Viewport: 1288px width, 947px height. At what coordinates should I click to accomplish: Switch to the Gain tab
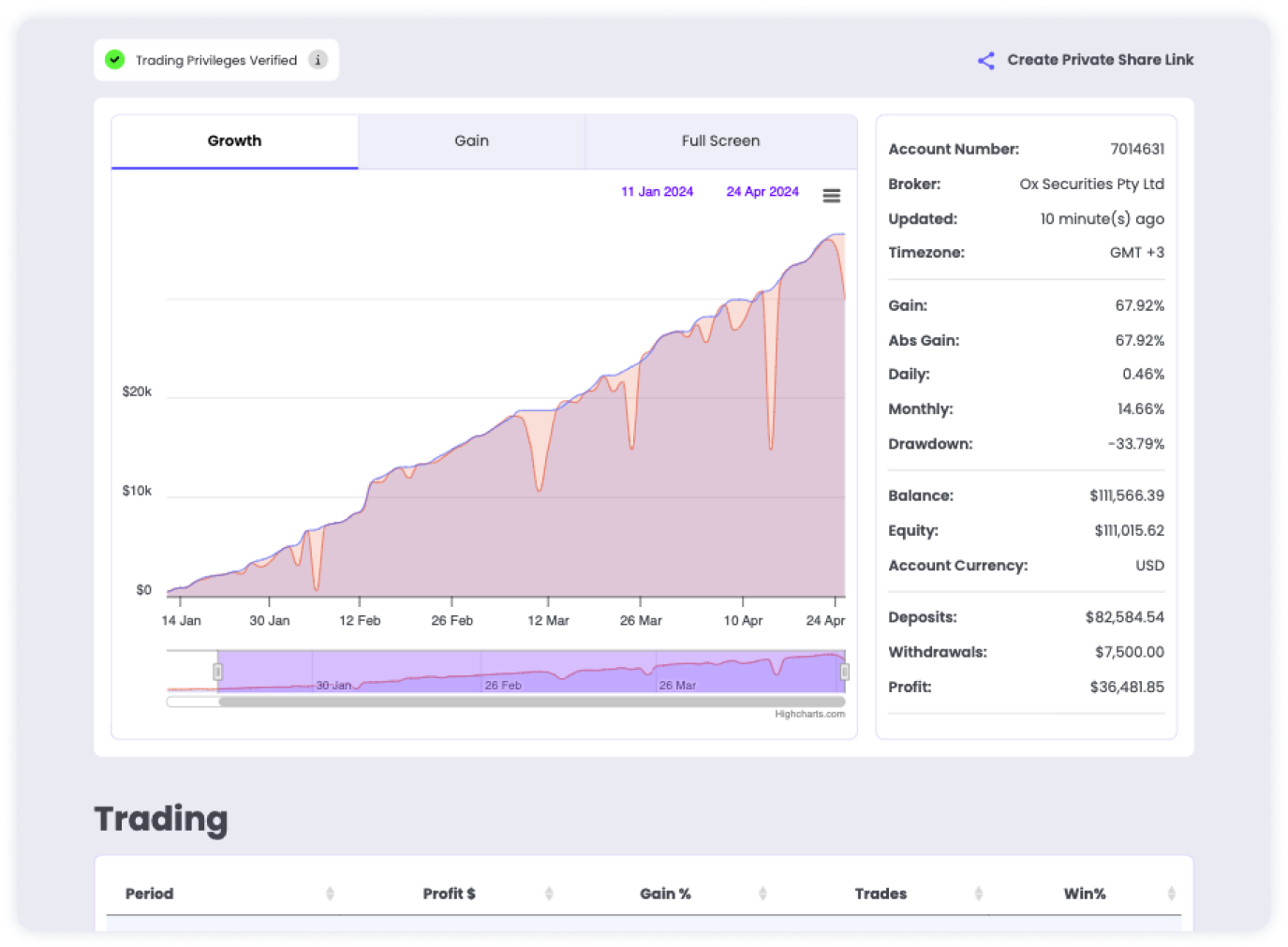pyautogui.click(x=471, y=141)
